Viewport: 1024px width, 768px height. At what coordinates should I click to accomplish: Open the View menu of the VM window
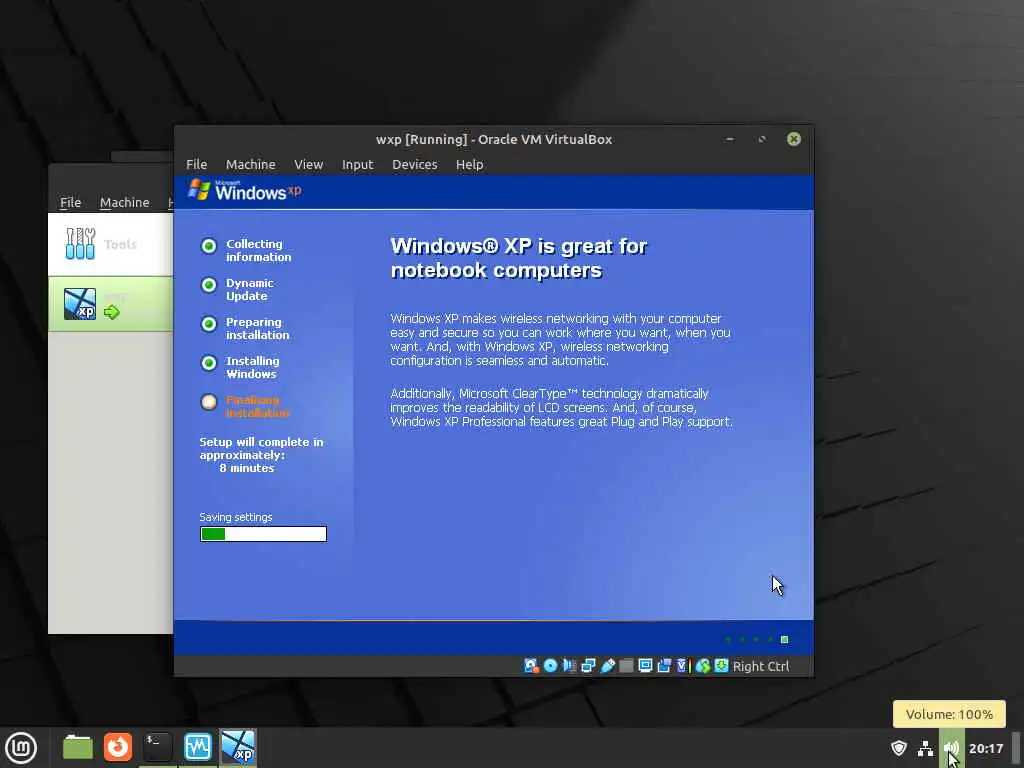tap(308, 165)
